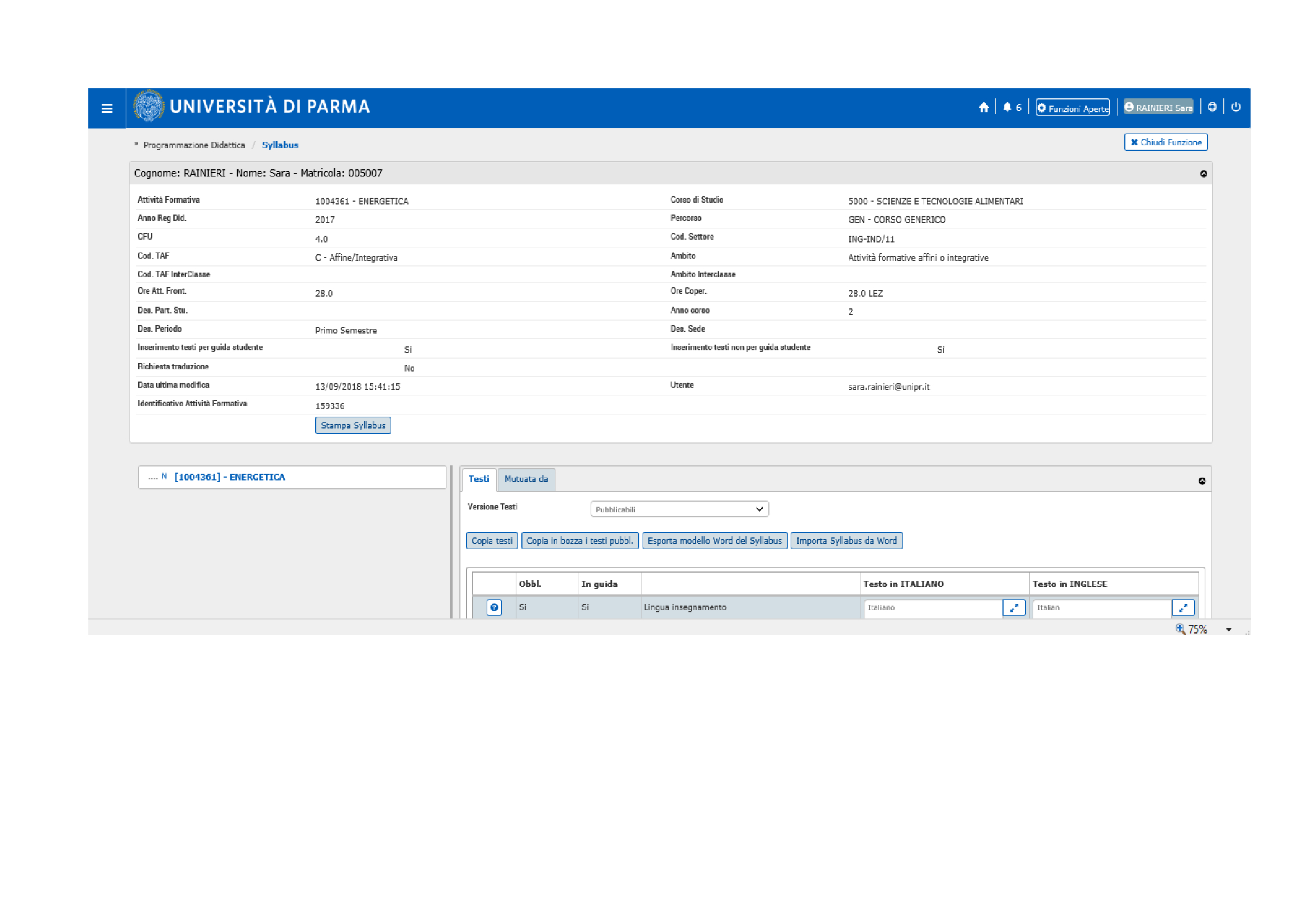The image size is (1307, 924).
Task: Click the Italiano text field
Action: [933, 608]
